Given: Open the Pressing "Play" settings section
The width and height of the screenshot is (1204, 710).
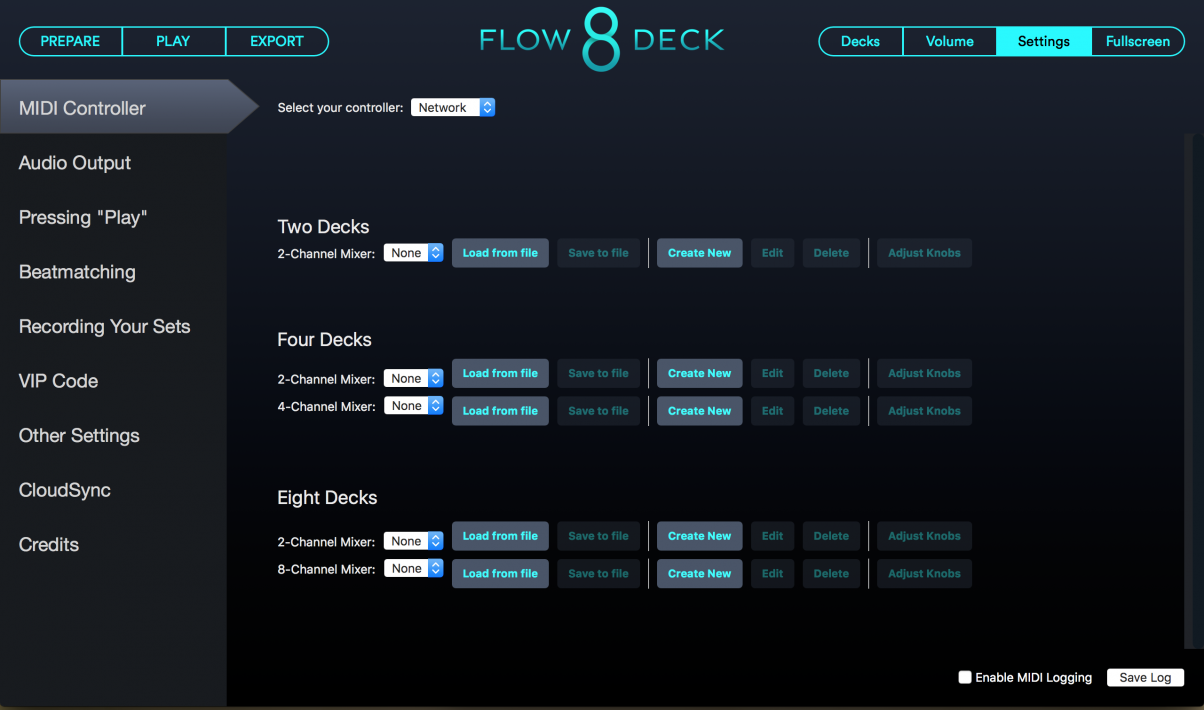Looking at the screenshot, I should 83,217.
